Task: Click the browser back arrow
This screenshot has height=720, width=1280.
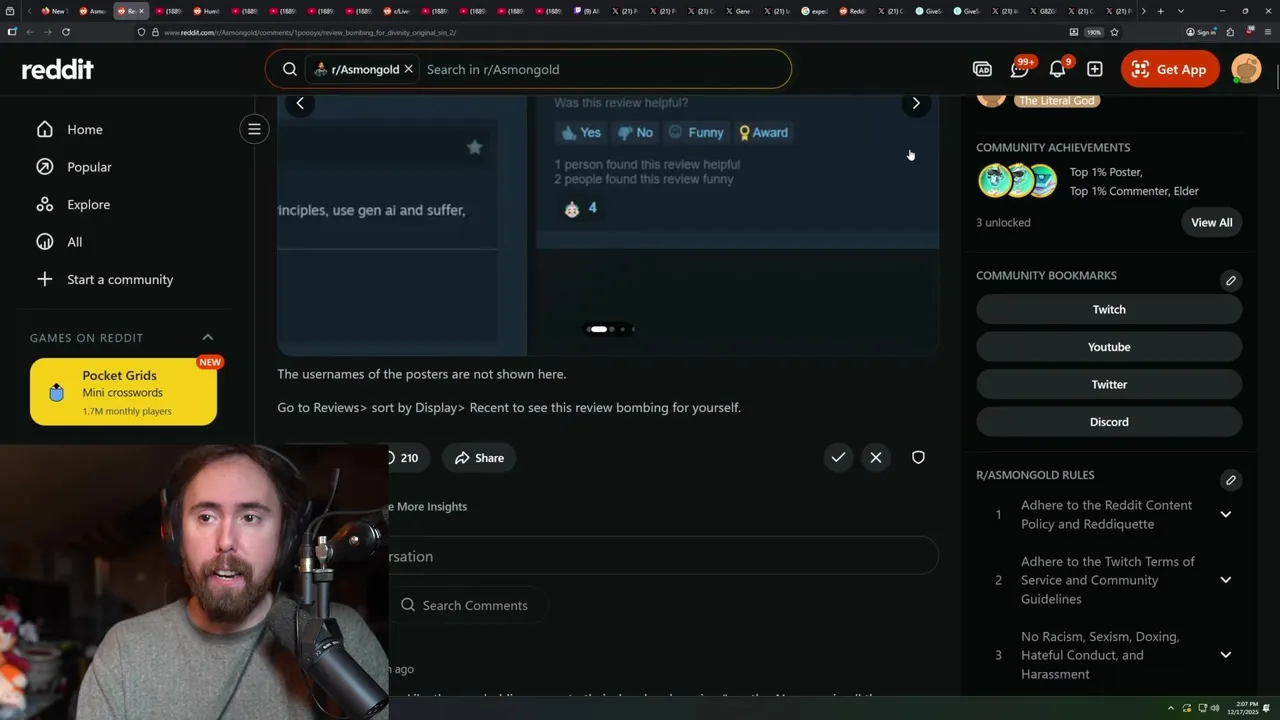Action: [30, 32]
